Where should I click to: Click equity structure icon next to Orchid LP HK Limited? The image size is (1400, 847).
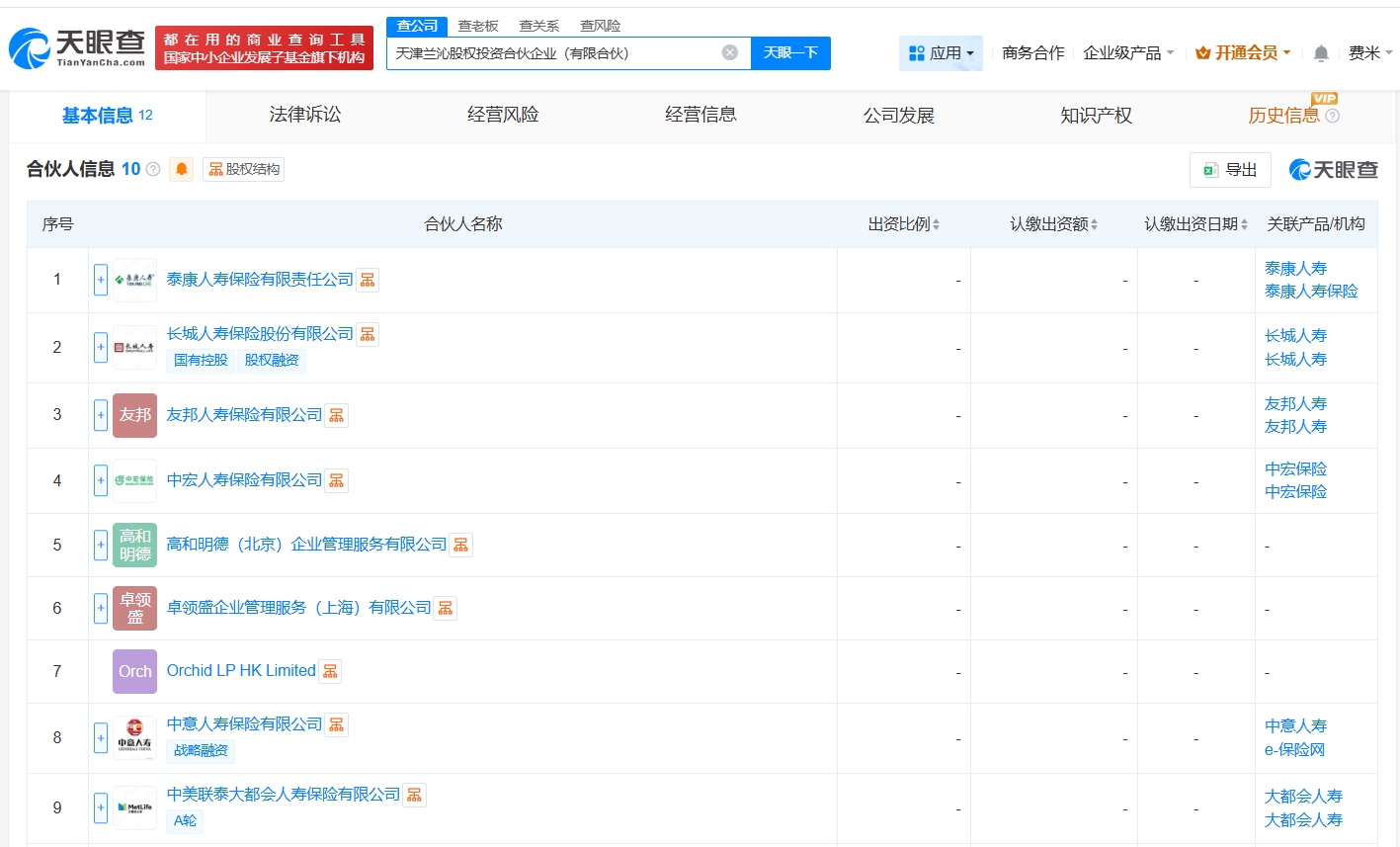click(330, 671)
